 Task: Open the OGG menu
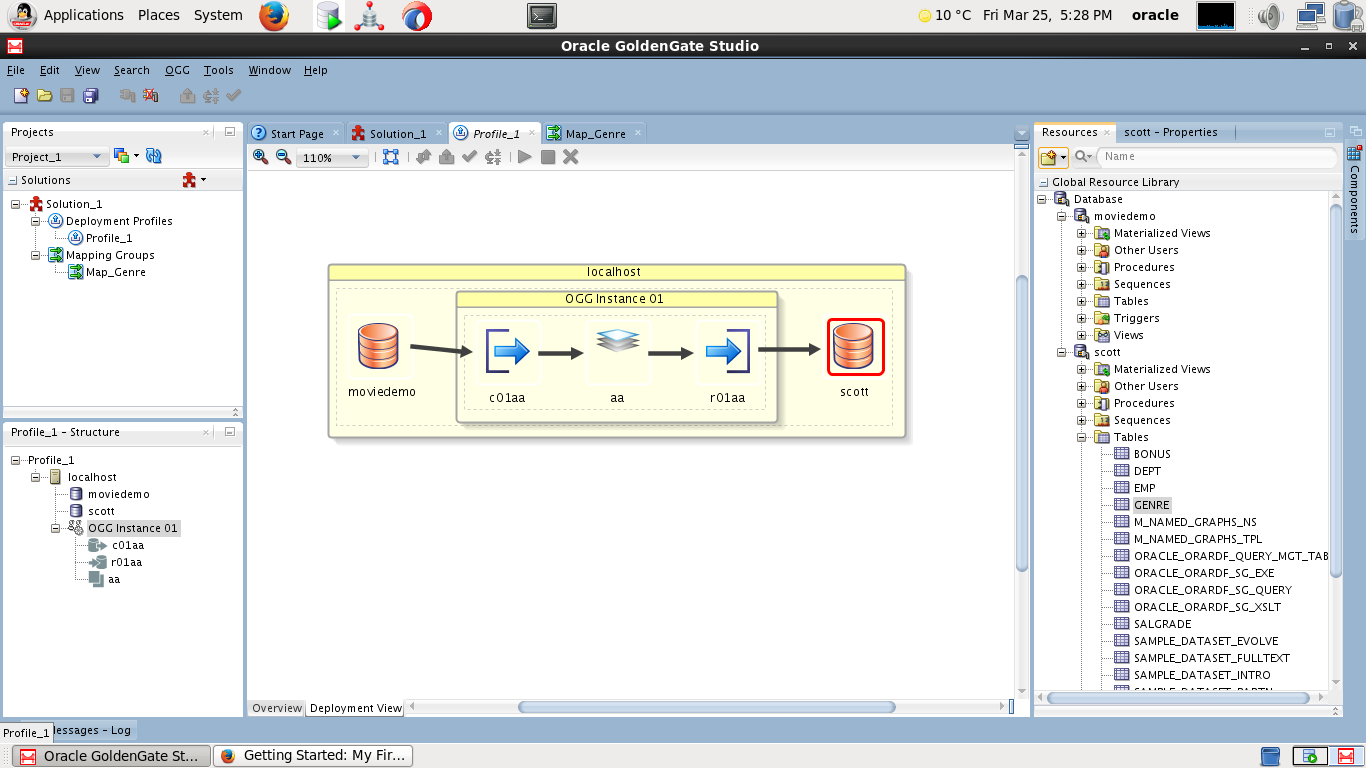[177, 70]
